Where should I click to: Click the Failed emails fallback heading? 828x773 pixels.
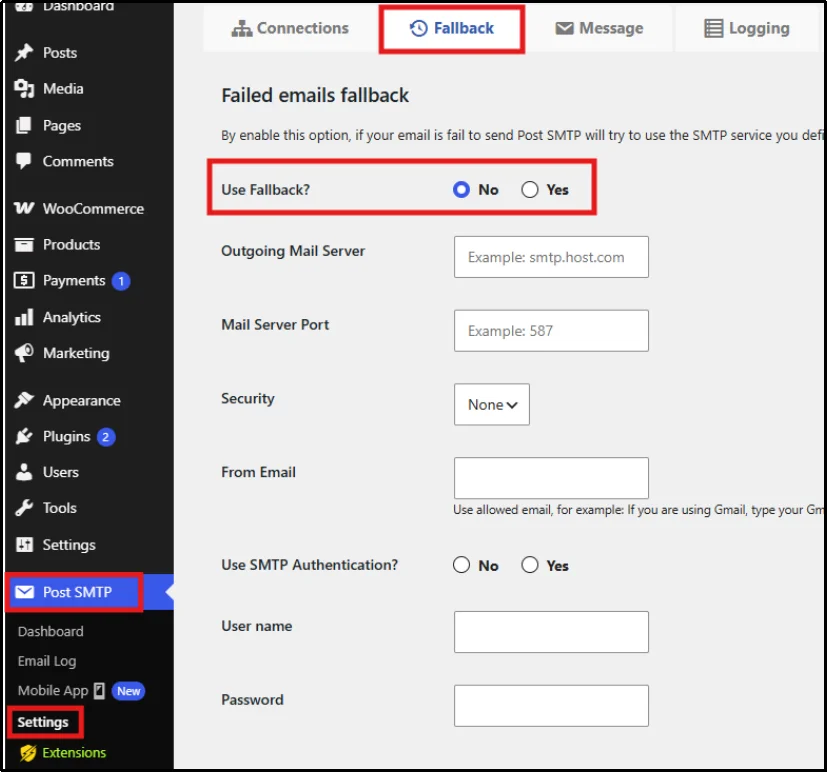pyautogui.click(x=315, y=96)
